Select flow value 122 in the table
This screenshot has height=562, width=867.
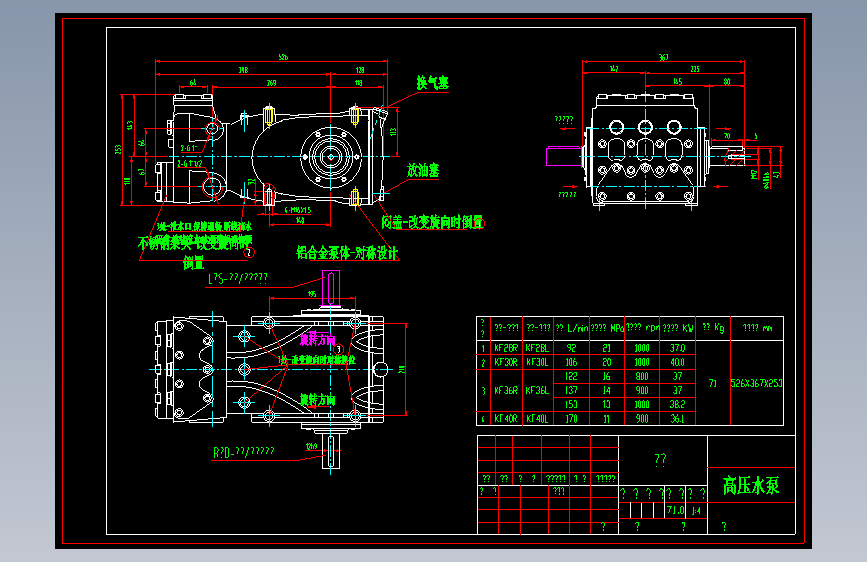tap(571, 376)
